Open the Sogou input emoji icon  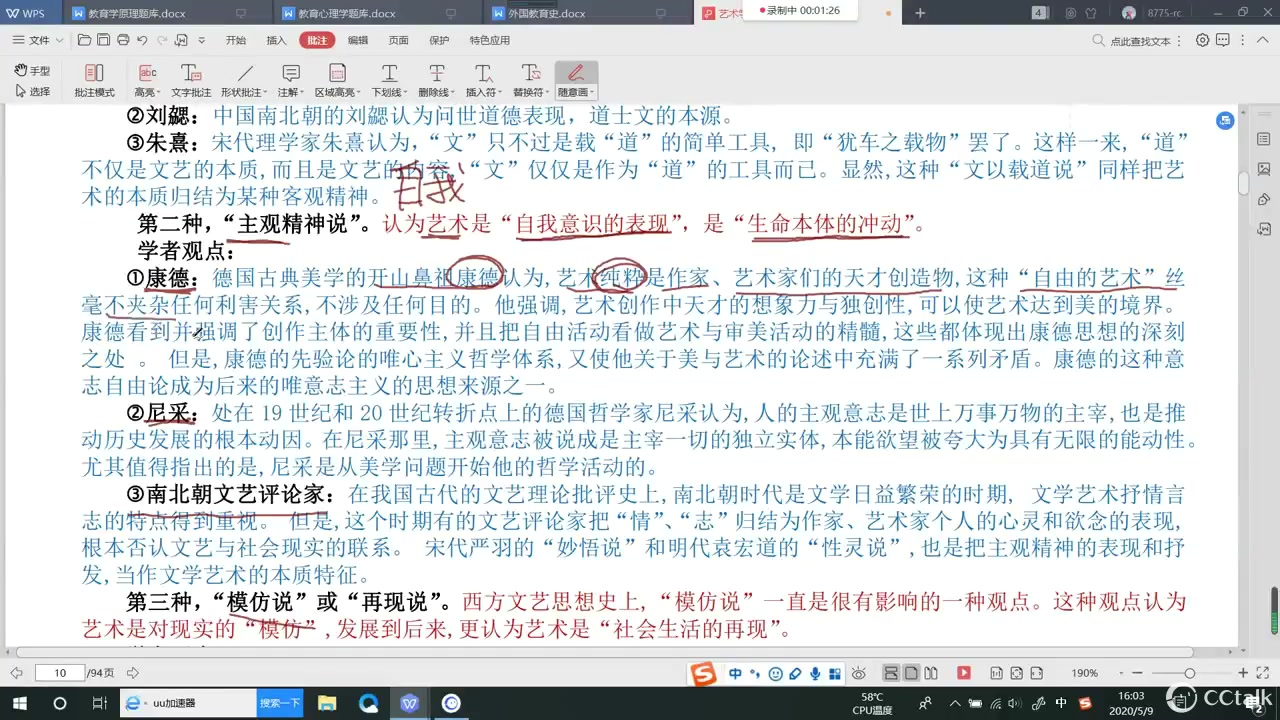[x=776, y=674]
